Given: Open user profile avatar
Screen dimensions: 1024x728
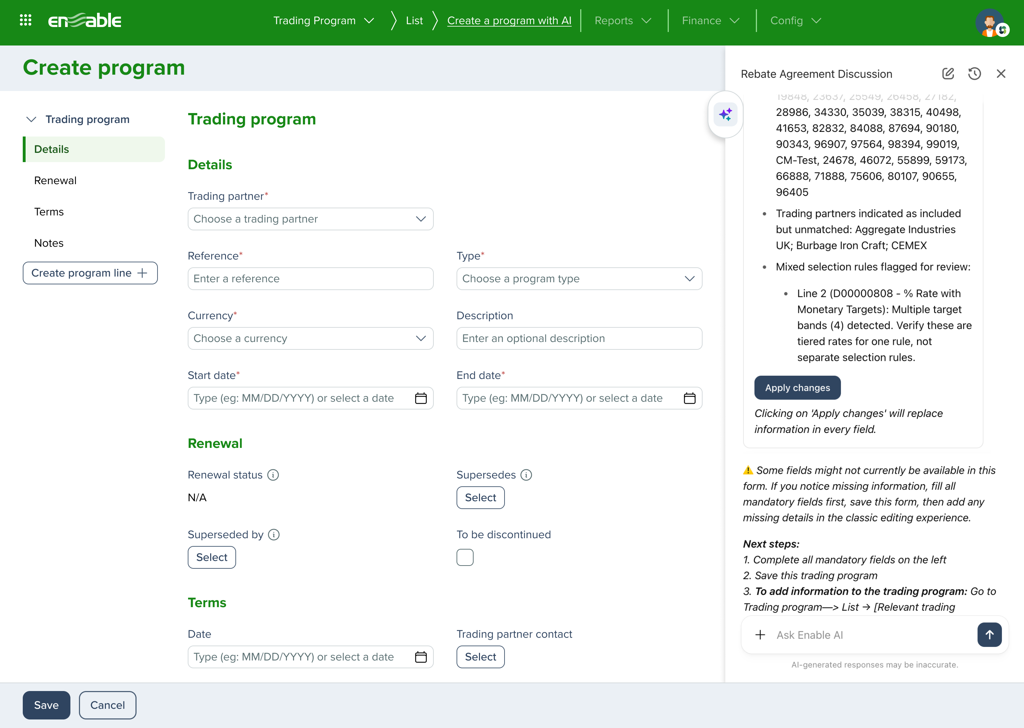Looking at the screenshot, I should click(990, 22).
